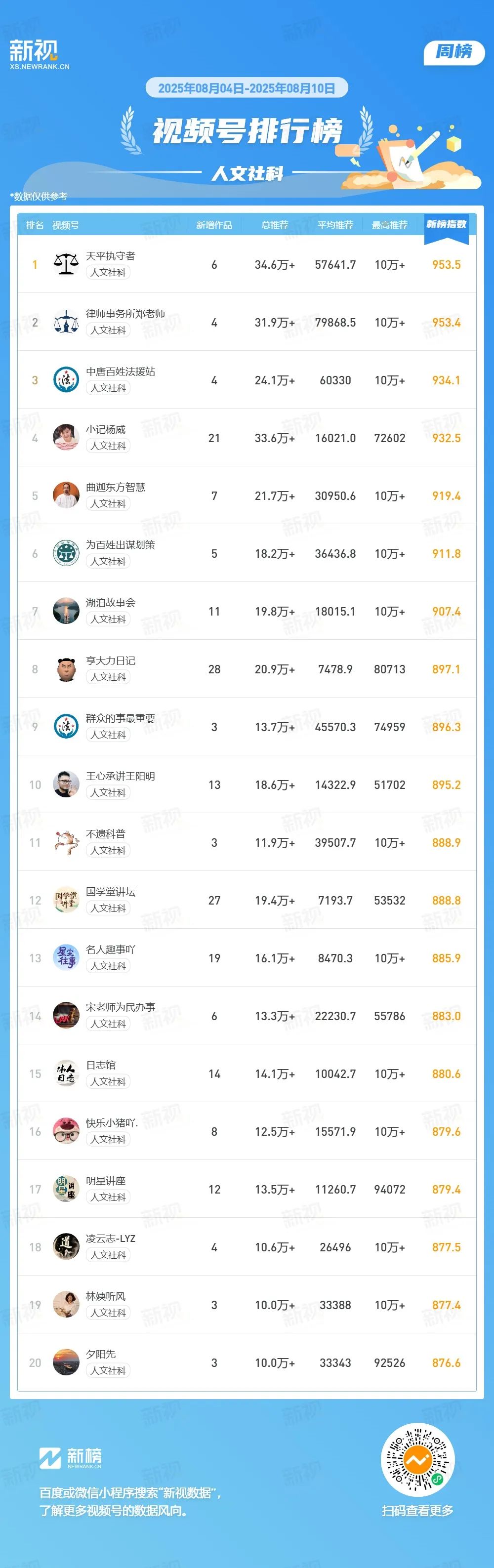Open 律师事务所郑老师 avatar icon
The image size is (494, 1568).
[66, 322]
